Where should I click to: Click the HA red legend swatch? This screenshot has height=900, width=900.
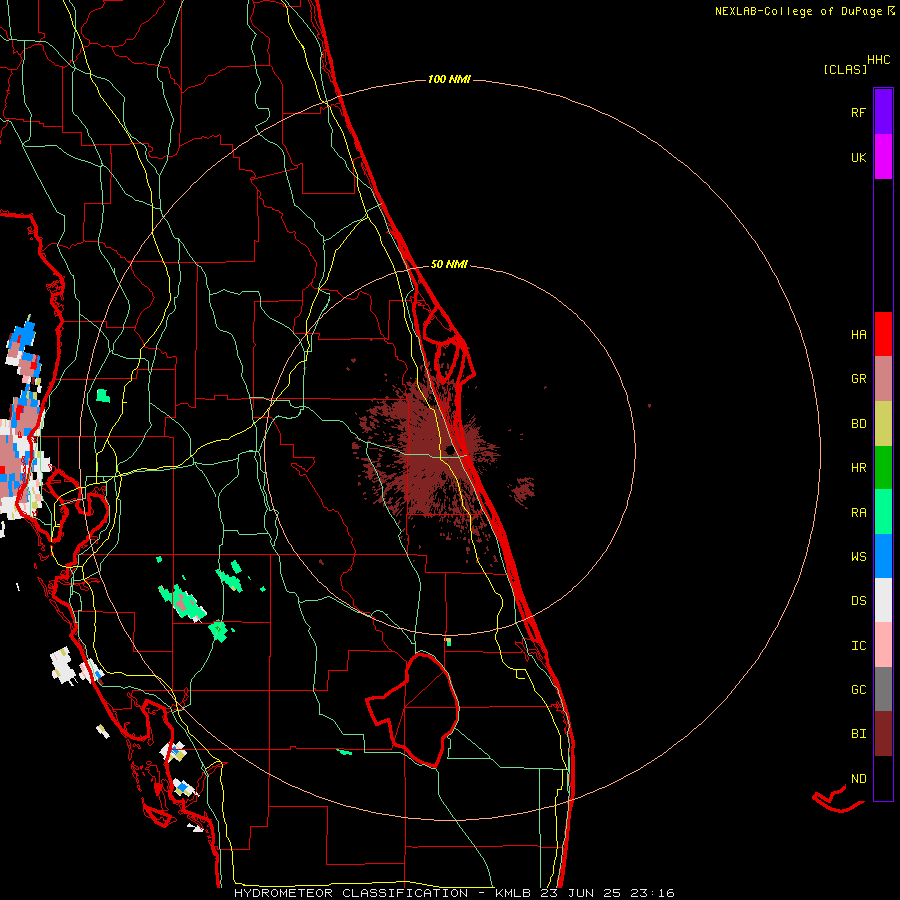coord(883,334)
